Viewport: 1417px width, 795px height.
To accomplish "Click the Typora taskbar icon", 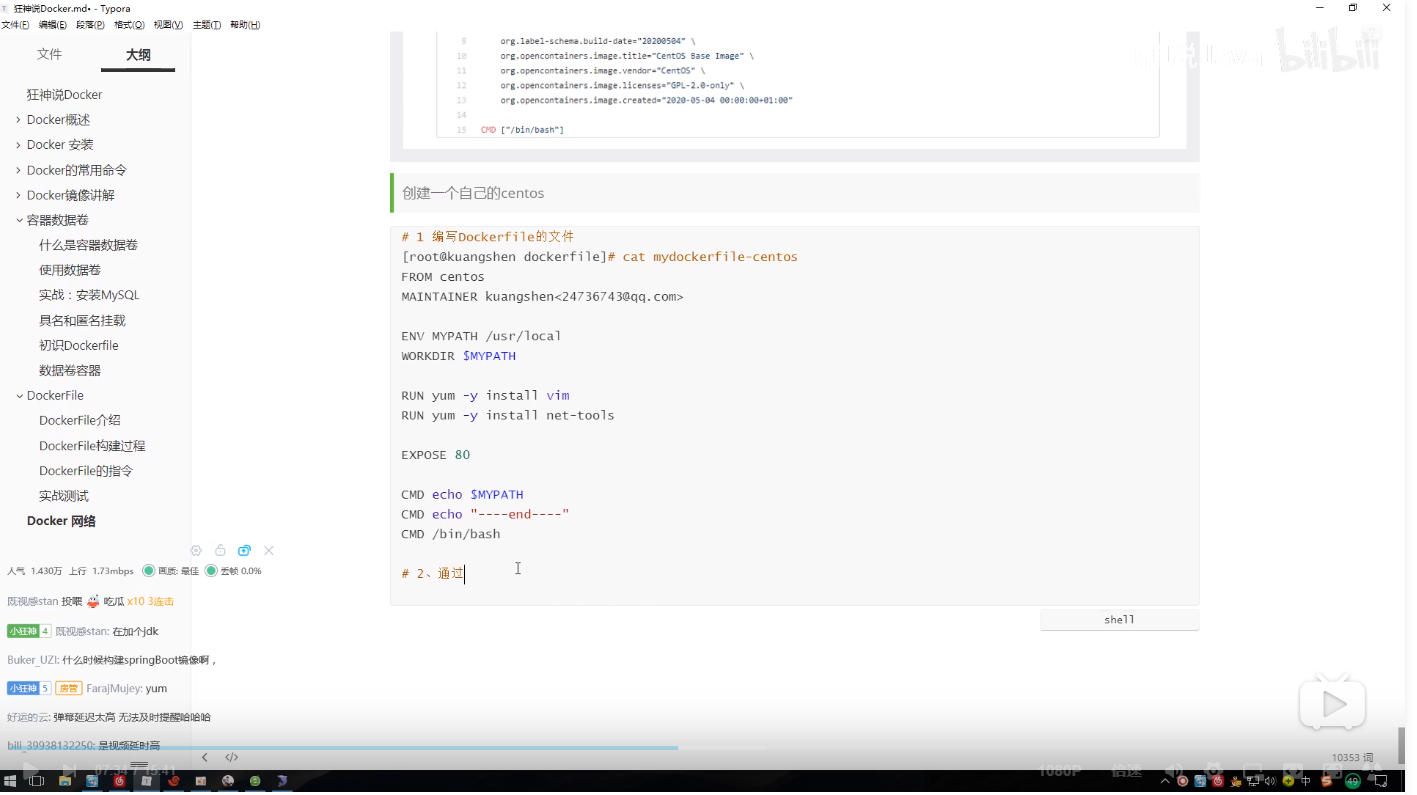I will point(146,781).
